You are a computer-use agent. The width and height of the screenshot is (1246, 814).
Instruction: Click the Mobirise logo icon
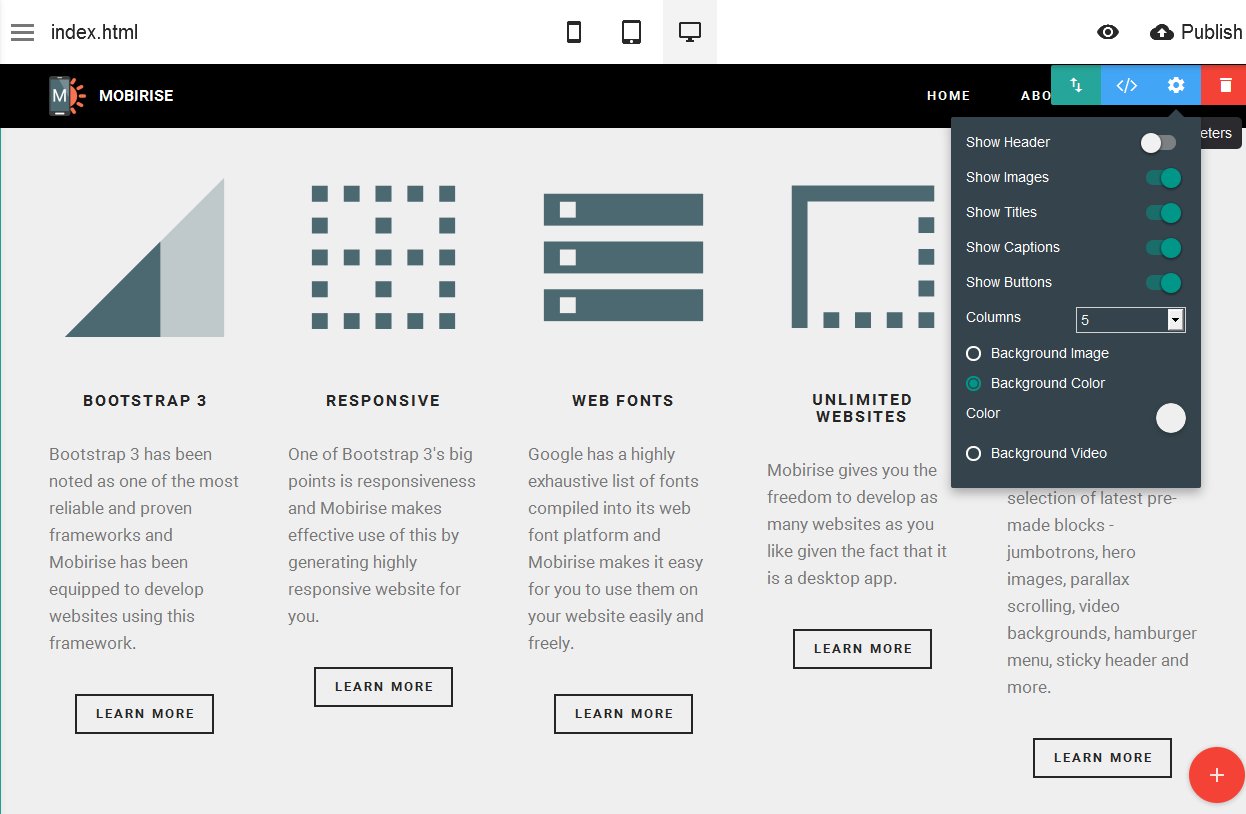coord(67,96)
